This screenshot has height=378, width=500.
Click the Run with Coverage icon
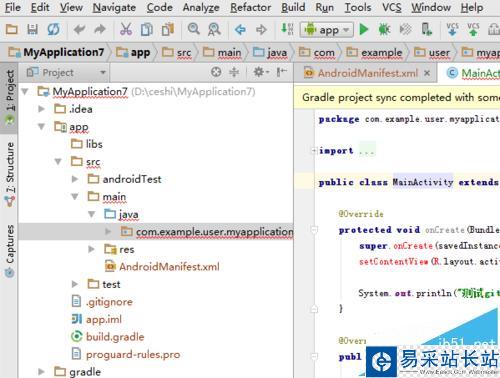pos(405,30)
